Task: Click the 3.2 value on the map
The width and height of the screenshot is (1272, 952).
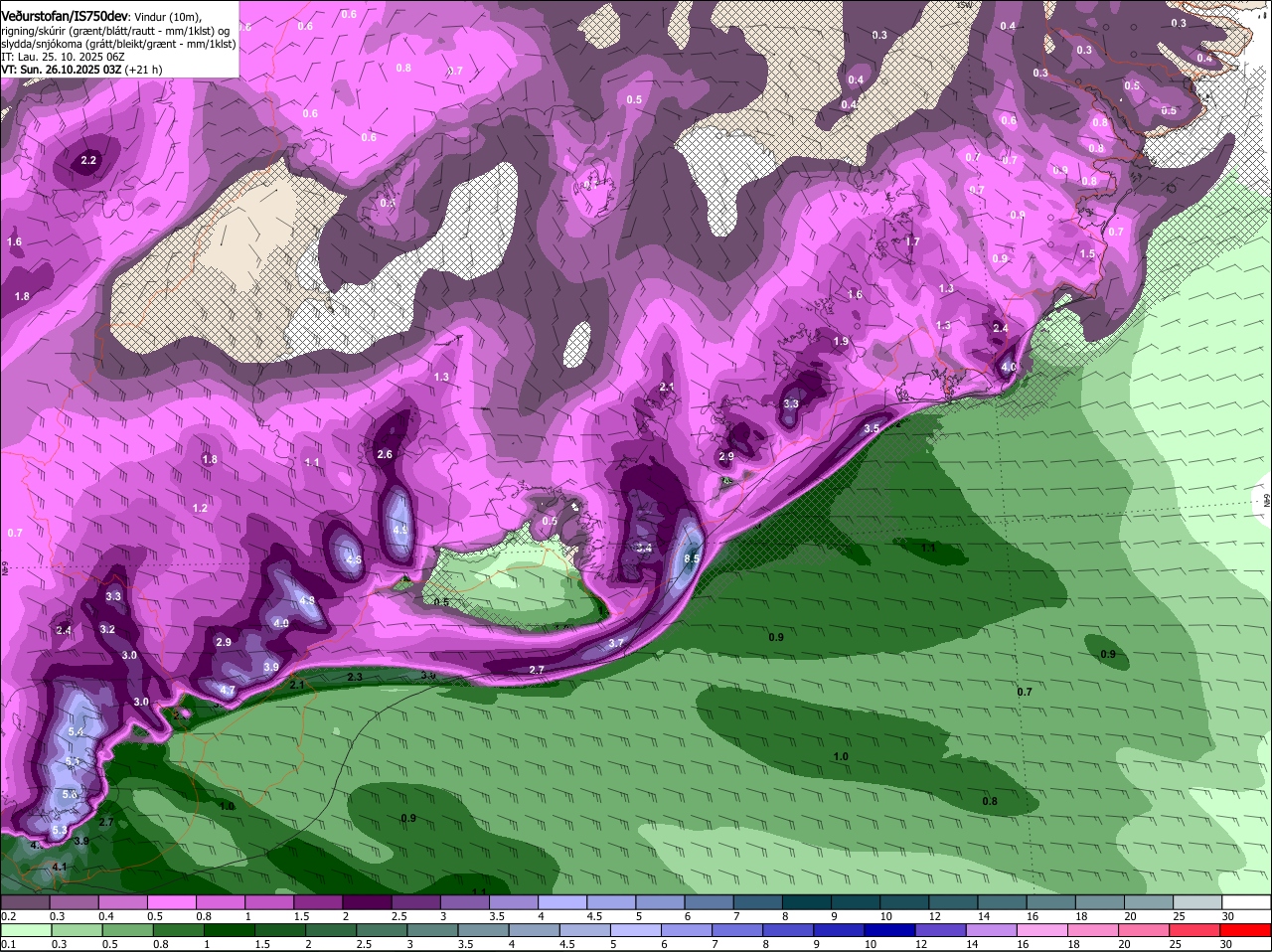Action: point(107,630)
